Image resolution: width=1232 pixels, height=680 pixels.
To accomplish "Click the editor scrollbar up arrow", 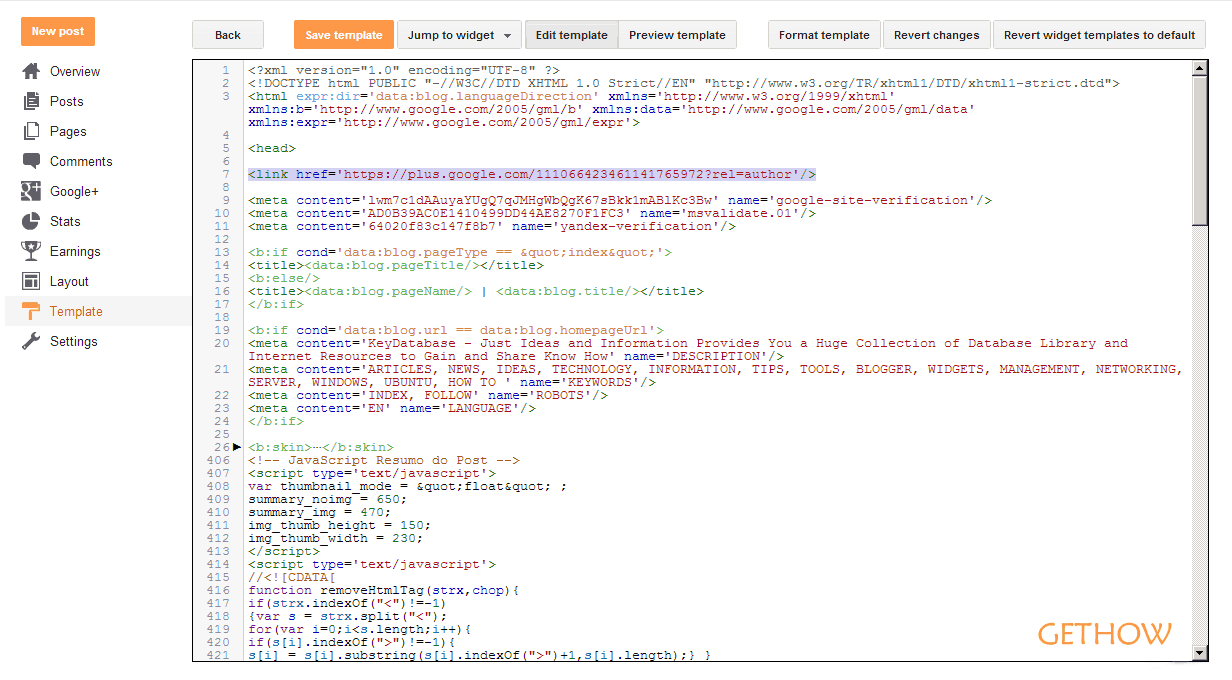I will click(x=1200, y=69).
